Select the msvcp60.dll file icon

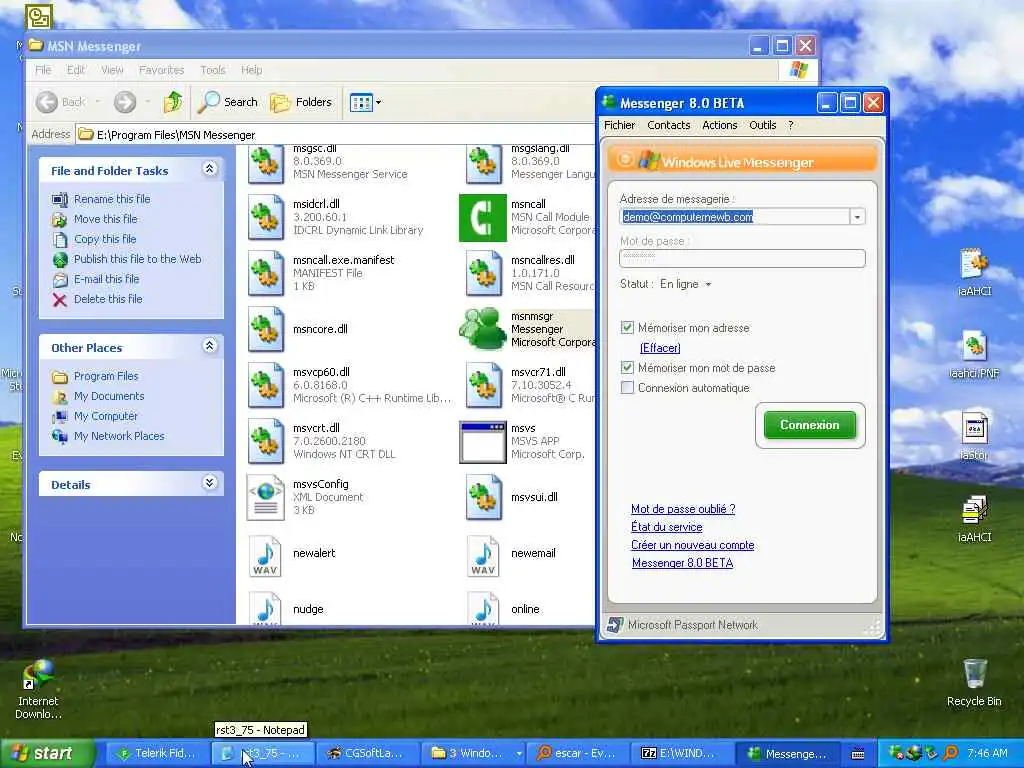pyautogui.click(x=266, y=385)
